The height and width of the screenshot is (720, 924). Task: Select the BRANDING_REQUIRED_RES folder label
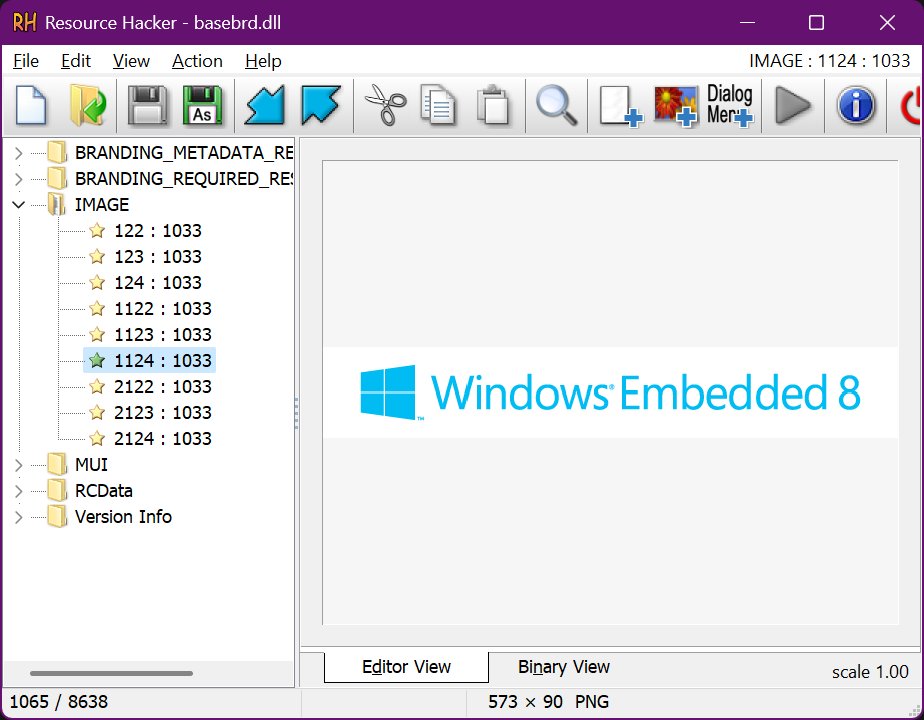click(184, 179)
